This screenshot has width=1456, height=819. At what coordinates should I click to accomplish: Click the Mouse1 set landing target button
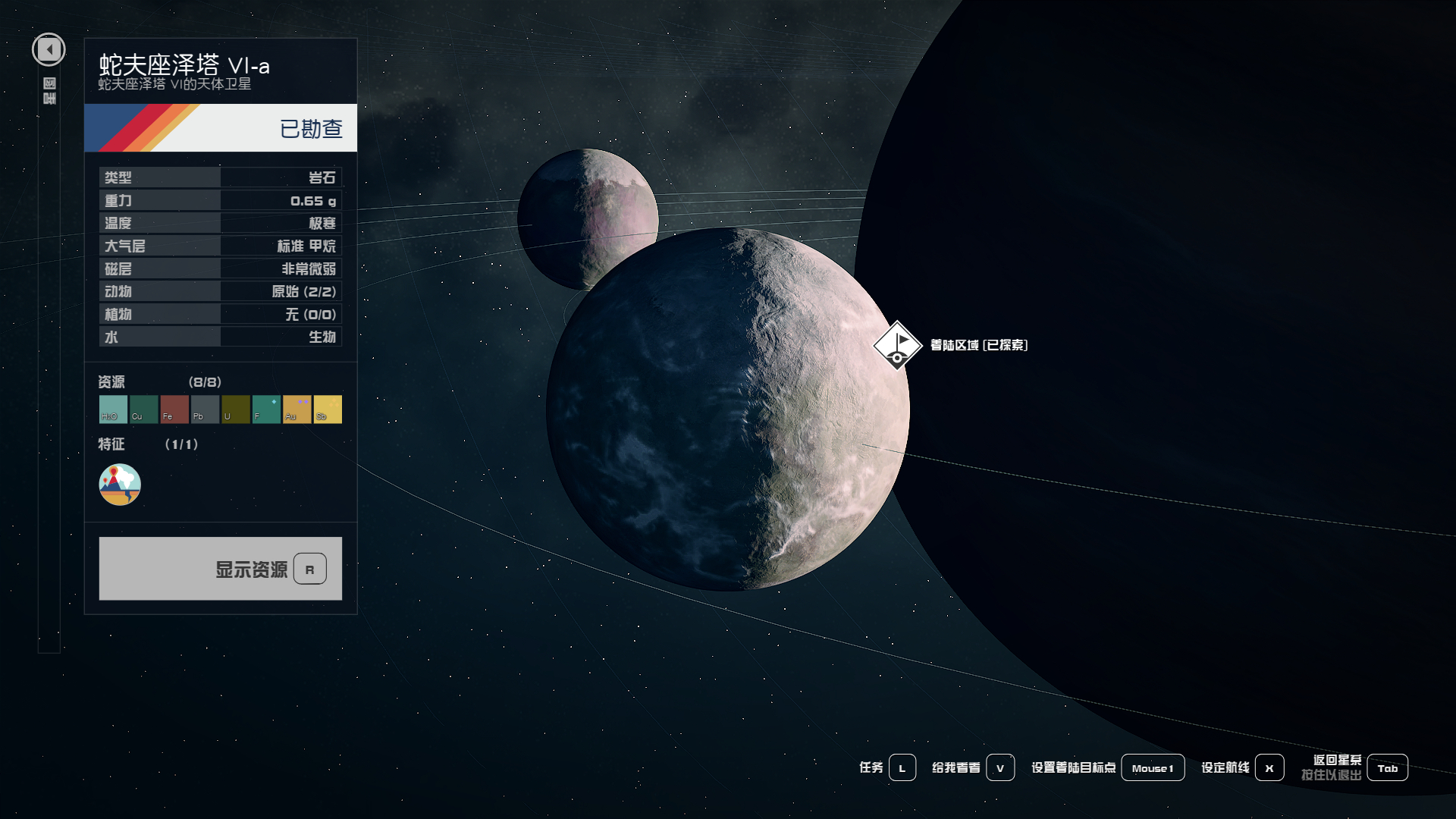(1153, 768)
